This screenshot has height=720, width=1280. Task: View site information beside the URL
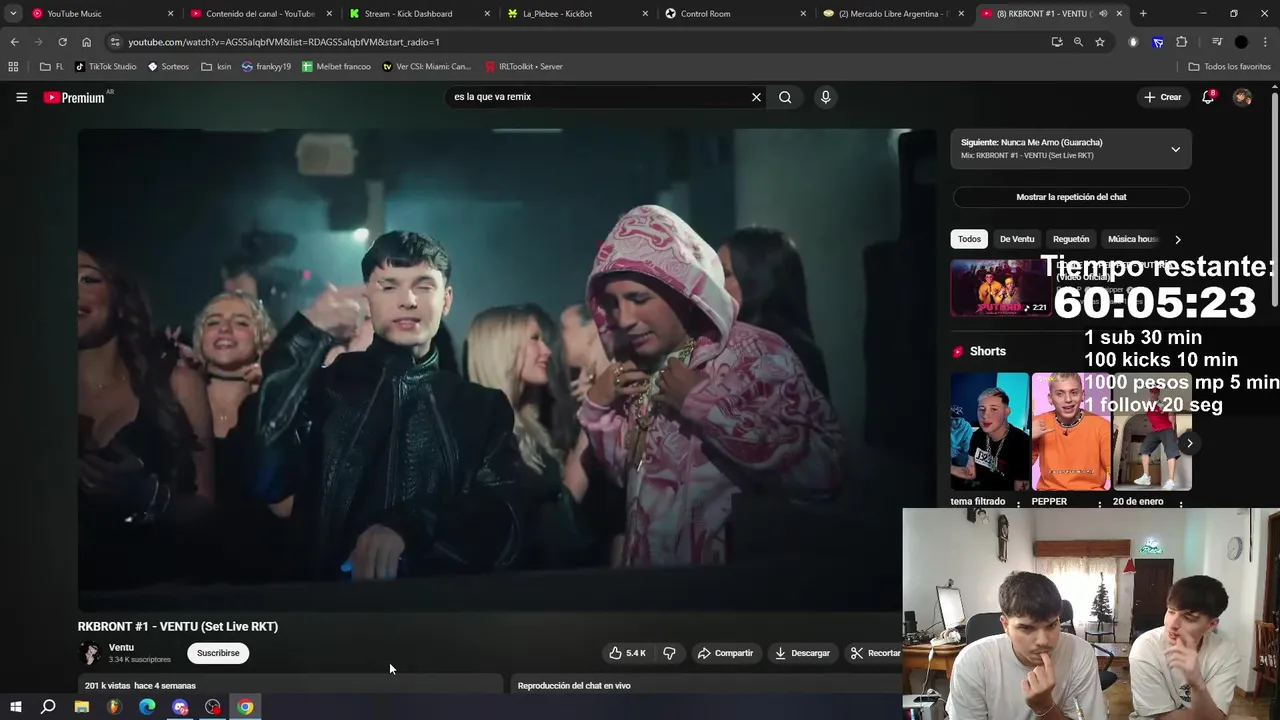pyautogui.click(x=115, y=42)
